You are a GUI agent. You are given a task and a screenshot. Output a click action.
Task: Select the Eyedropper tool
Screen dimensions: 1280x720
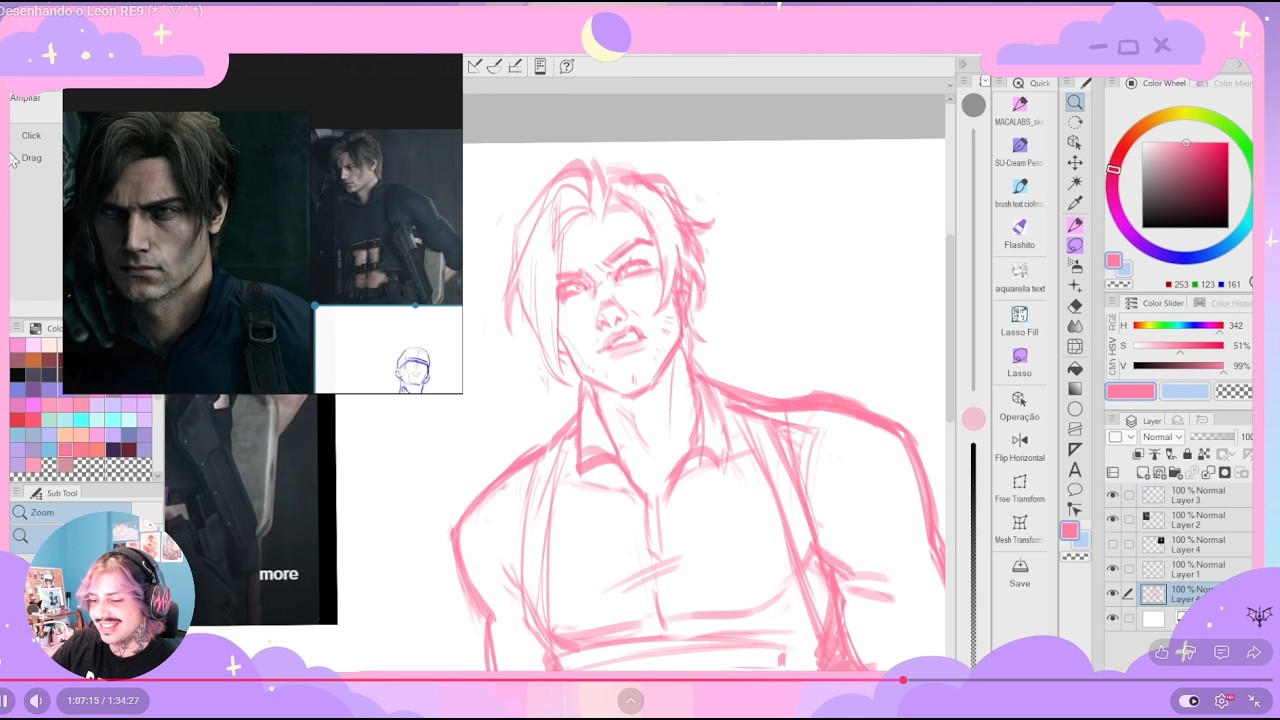(1075, 204)
